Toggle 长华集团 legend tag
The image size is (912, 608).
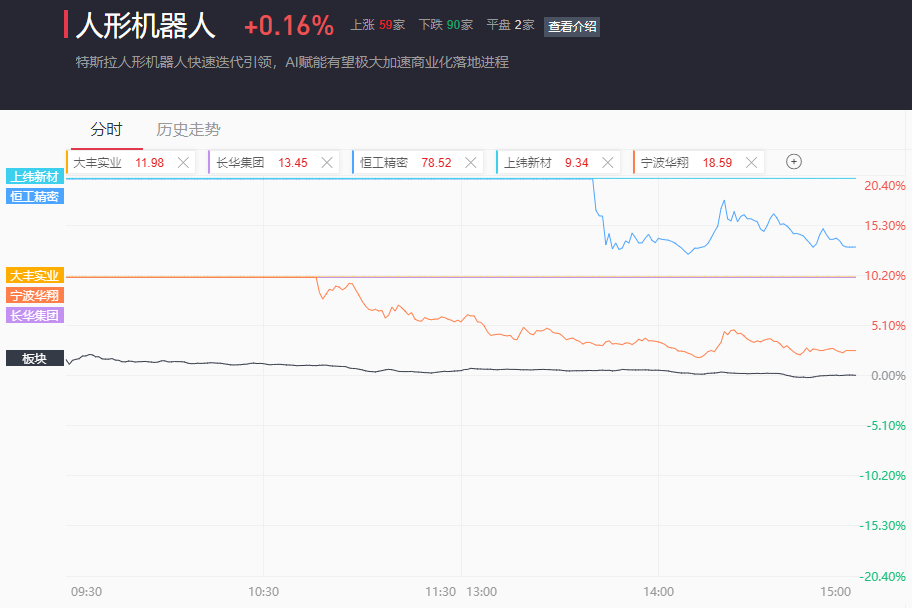point(35,315)
